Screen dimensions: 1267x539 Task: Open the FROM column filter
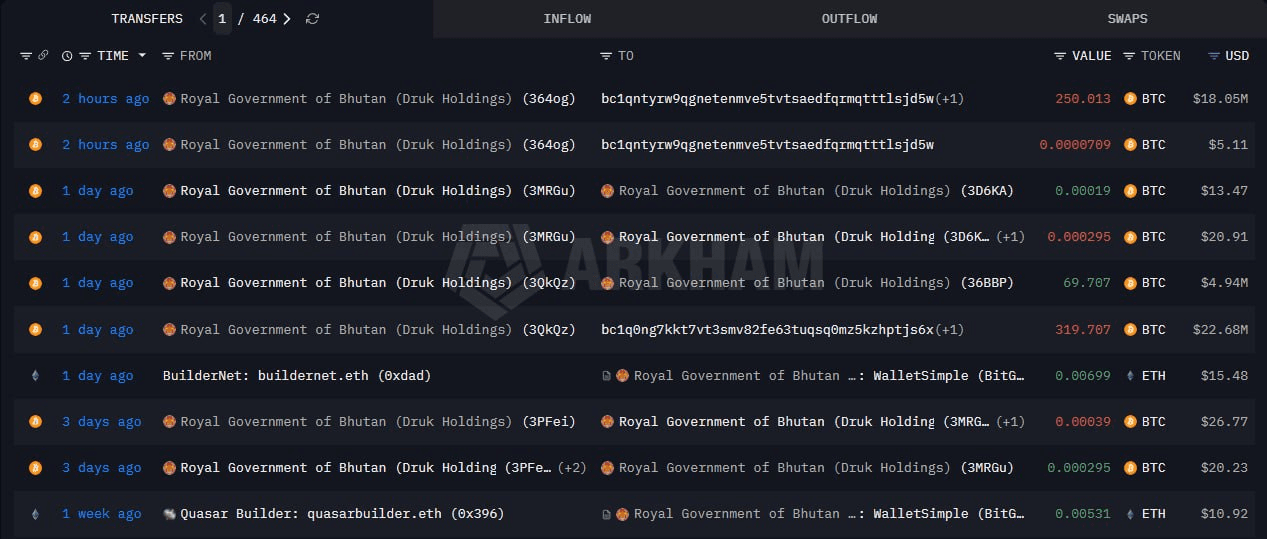pyautogui.click(x=168, y=56)
